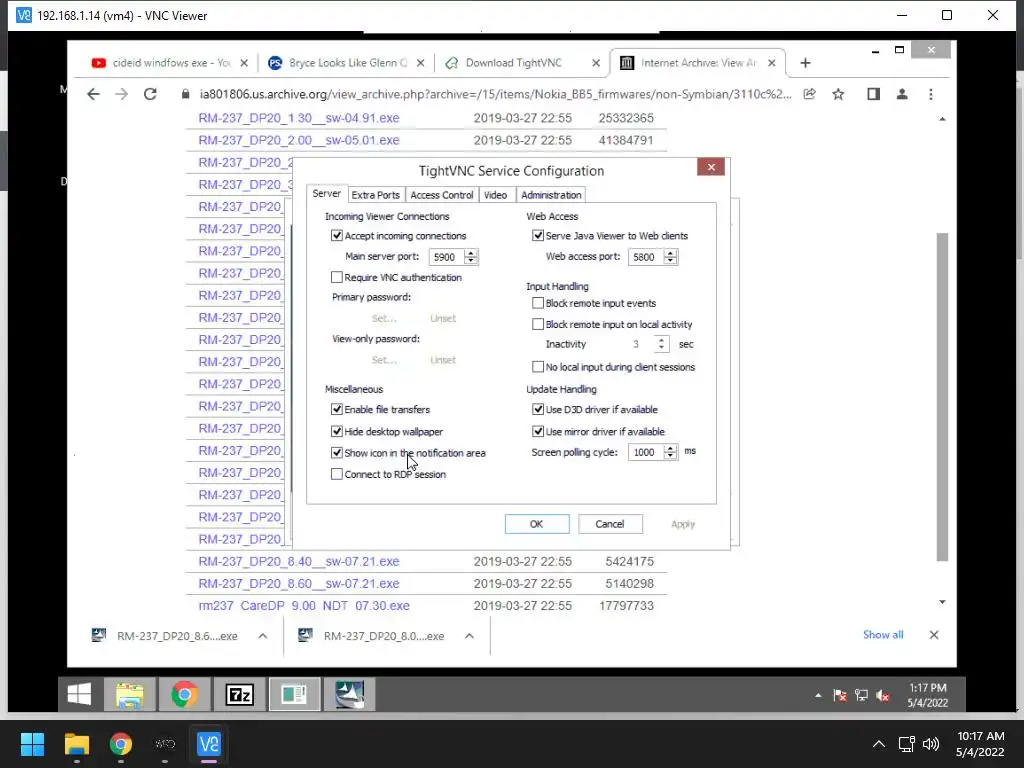Screen dimensions: 1024x768
Task: Open the Video tab
Action: [x=496, y=195]
